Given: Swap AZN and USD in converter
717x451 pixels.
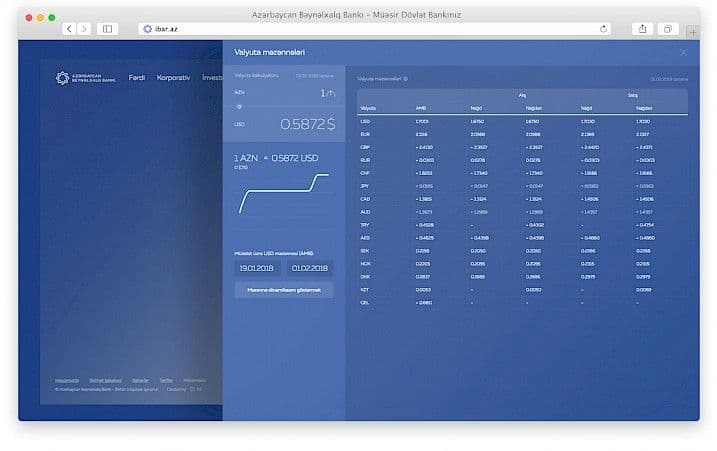Looking at the screenshot, I should [239, 107].
